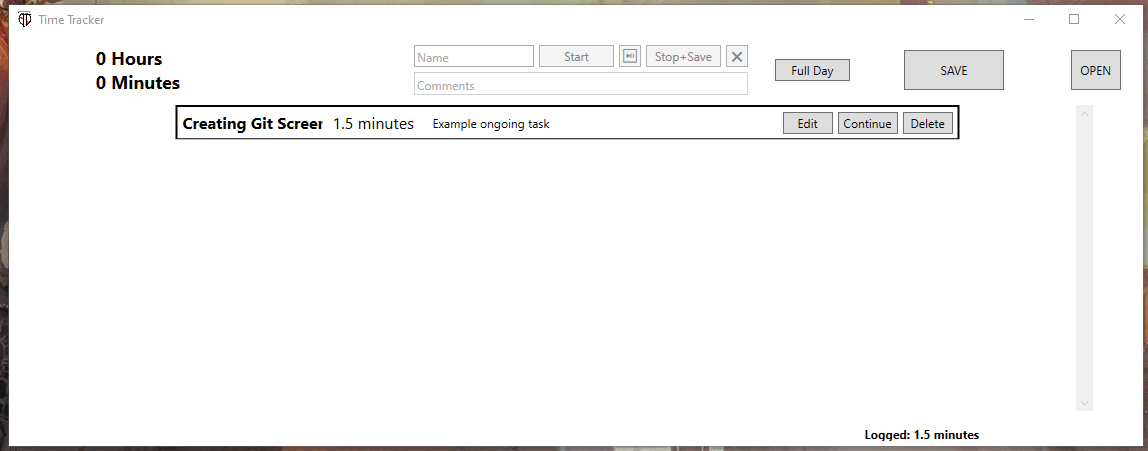Click the Stop+Save button
Image resolution: width=1148 pixels, height=451 pixels.
(x=683, y=56)
